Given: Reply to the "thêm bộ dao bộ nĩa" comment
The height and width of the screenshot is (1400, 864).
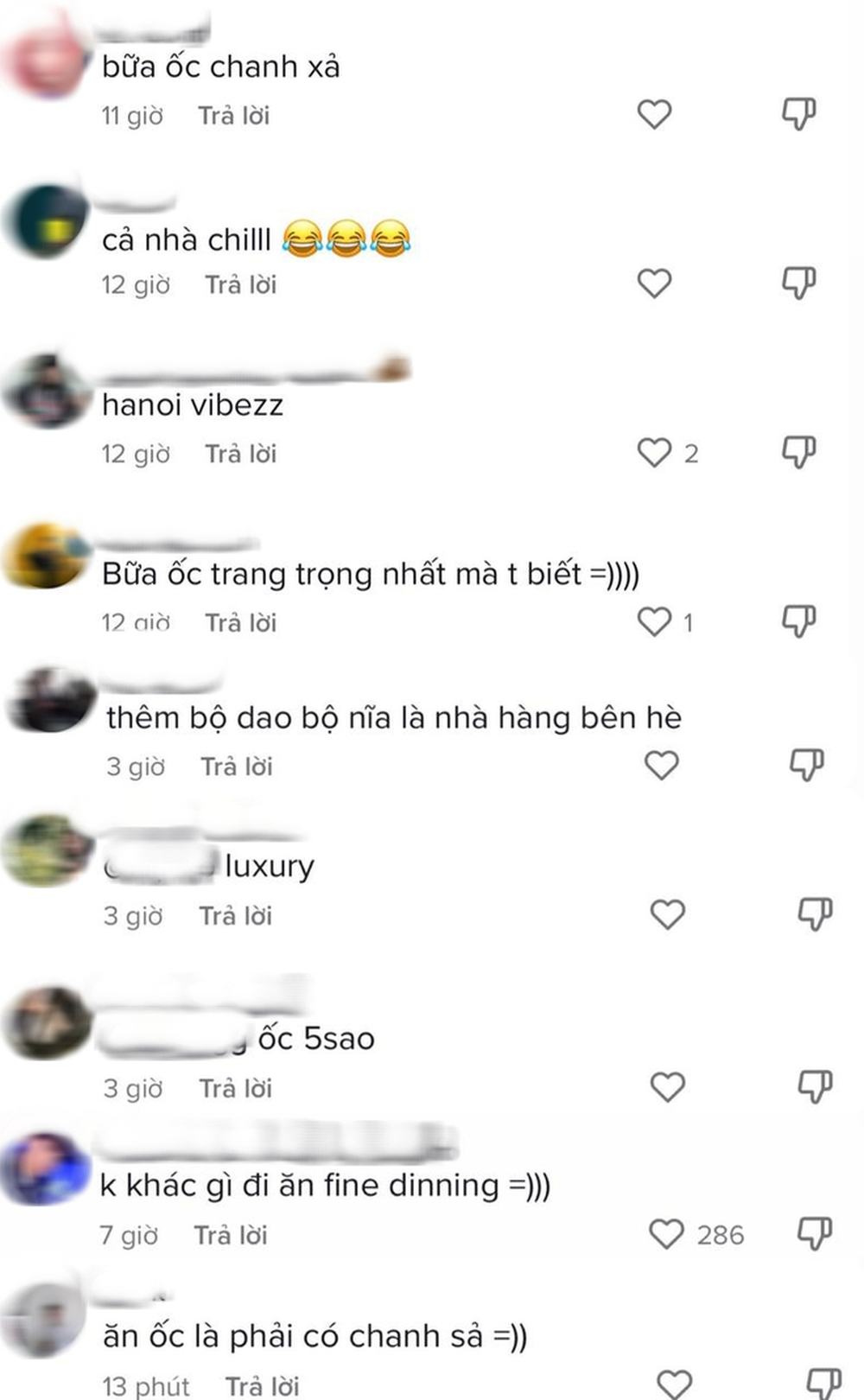Looking at the screenshot, I should point(237,767).
